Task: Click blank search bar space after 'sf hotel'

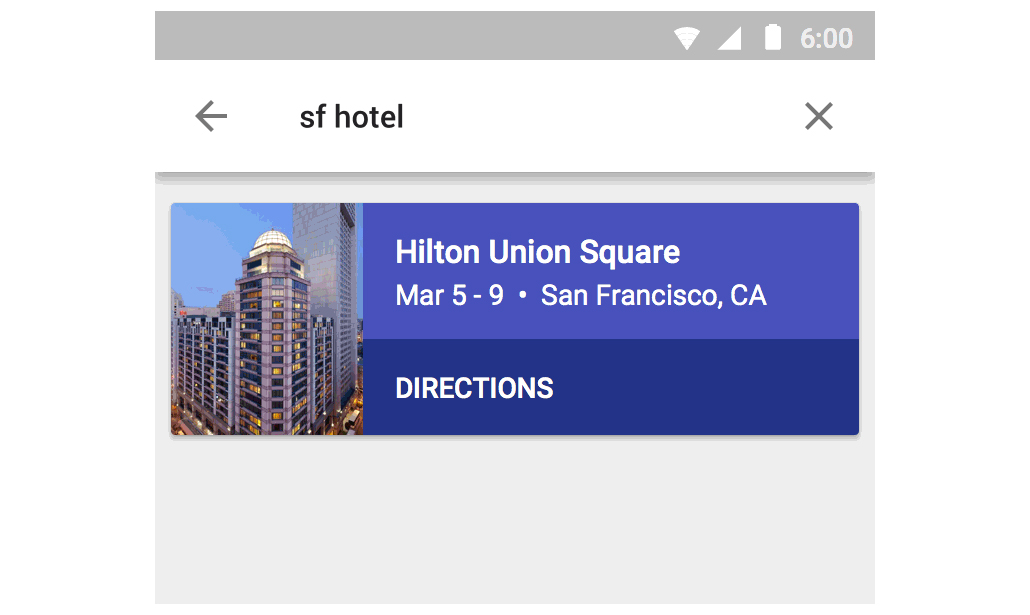Action: coord(600,117)
